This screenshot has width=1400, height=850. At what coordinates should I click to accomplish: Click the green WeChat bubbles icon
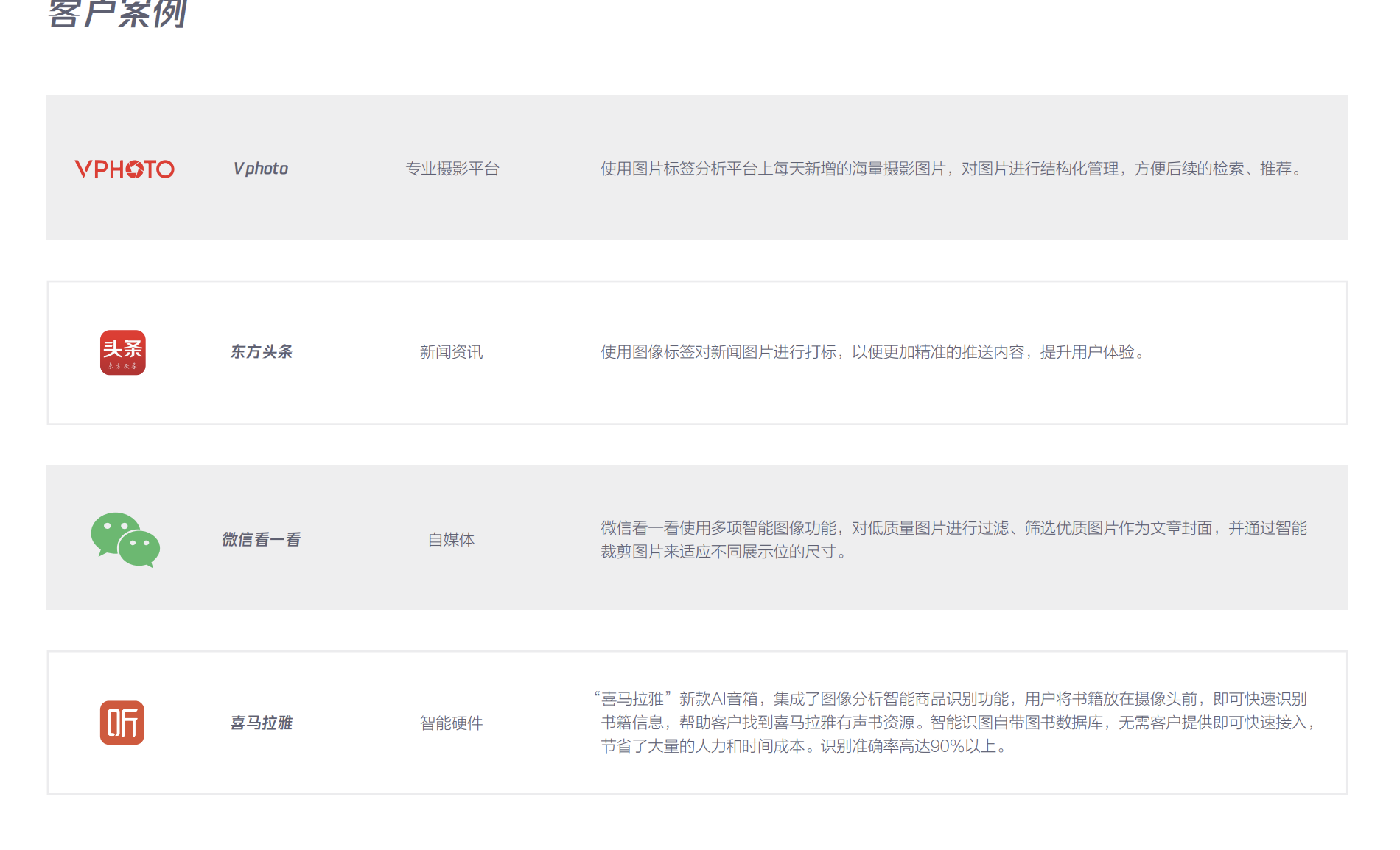[125, 540]
